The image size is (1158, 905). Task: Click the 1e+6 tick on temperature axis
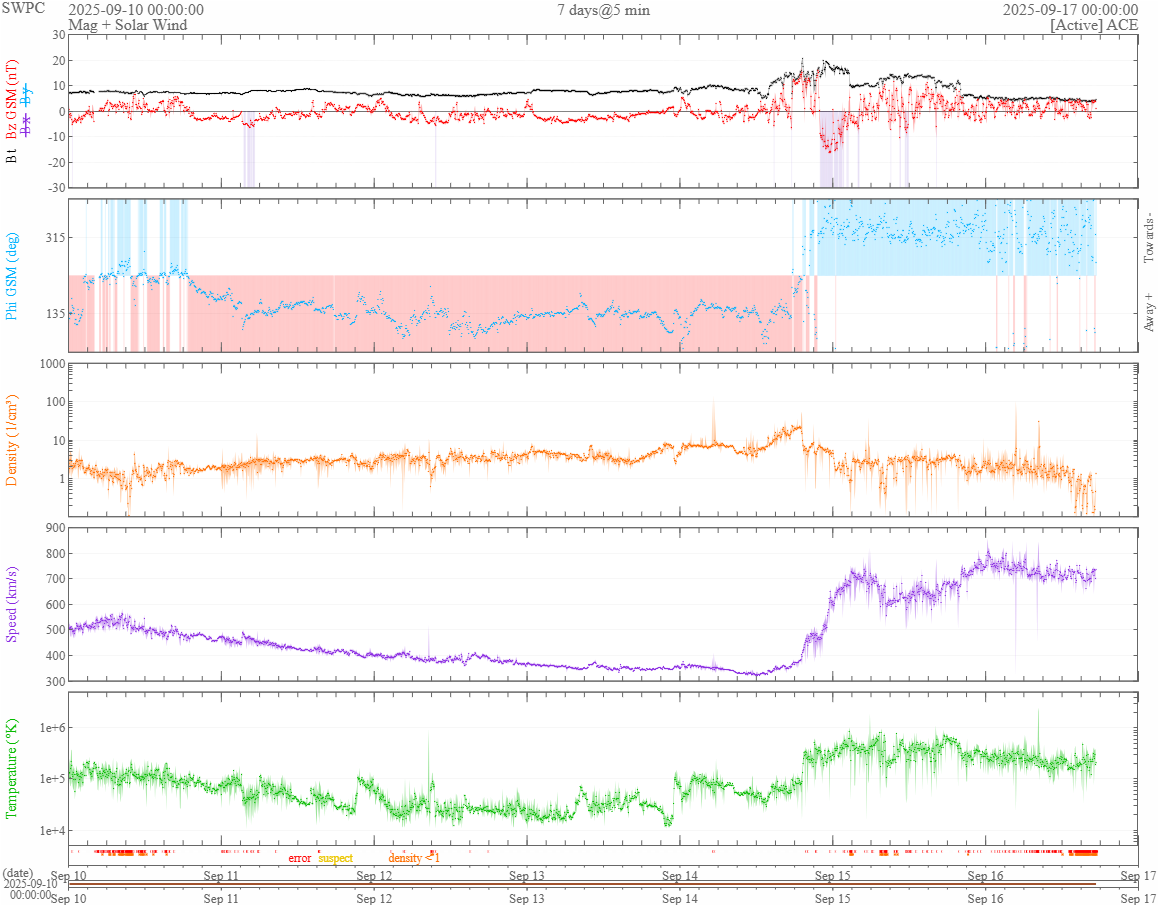pos(53,728)
